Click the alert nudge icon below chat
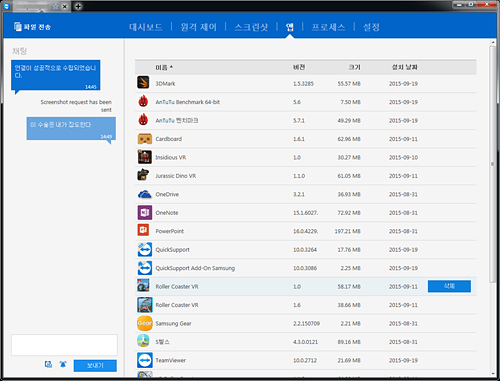 point(63,364)
